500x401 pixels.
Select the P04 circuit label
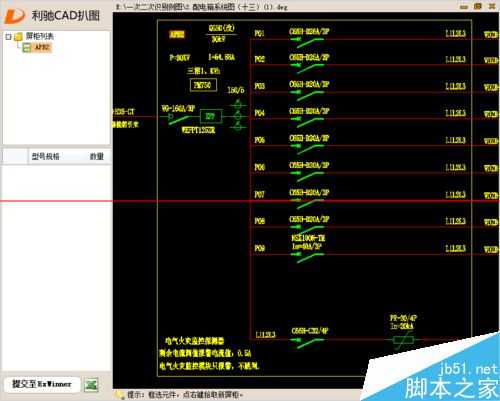tap(259, 113)
